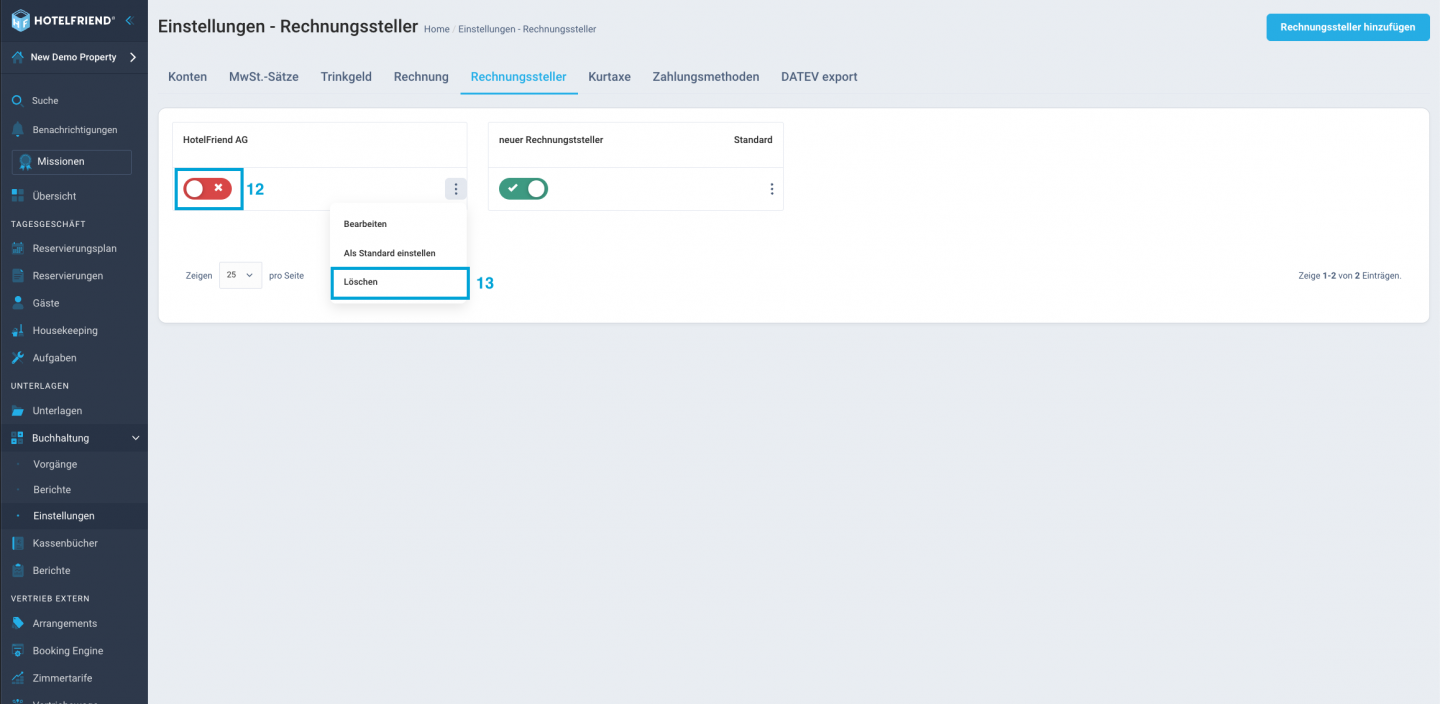Expand the New Demo Property selector
Viewport: 1440px width, 704px height.
coord(132,57)
